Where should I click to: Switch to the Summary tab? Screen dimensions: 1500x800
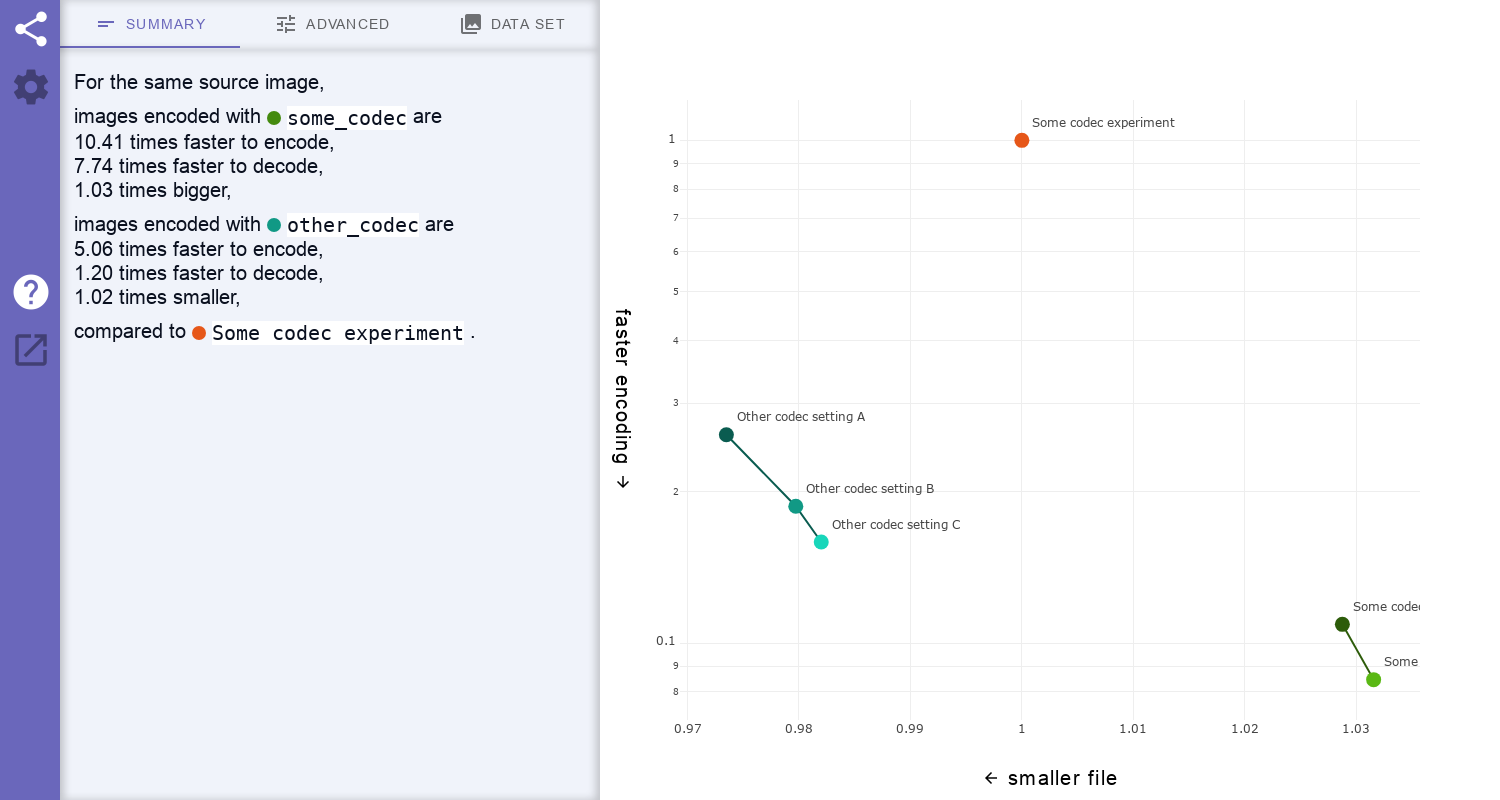pyautogui.click(x=151, y=24)
